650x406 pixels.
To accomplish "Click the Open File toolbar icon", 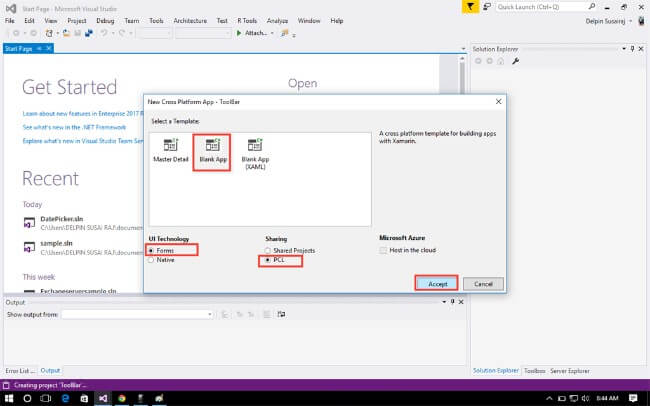I will point(66,33).
